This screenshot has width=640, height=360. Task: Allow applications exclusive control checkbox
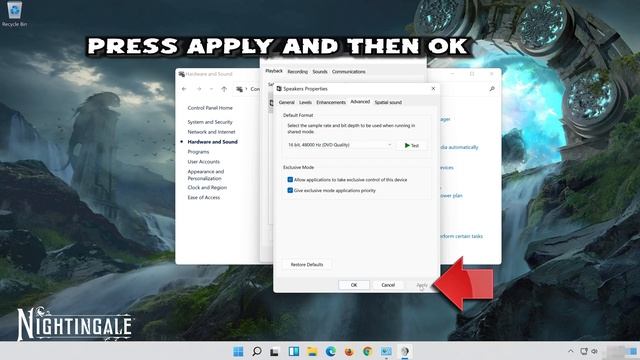tap(290, 180)
